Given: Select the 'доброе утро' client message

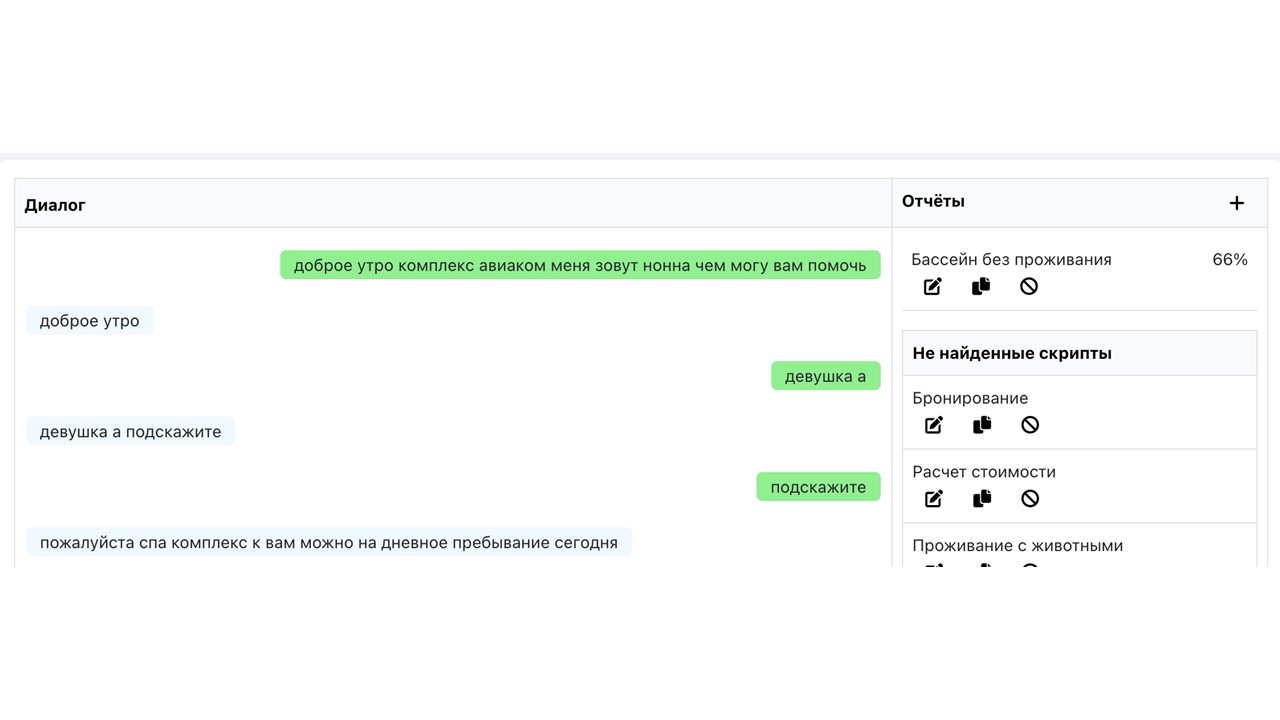Looking at the screenshot, I should tap(90, 321).
